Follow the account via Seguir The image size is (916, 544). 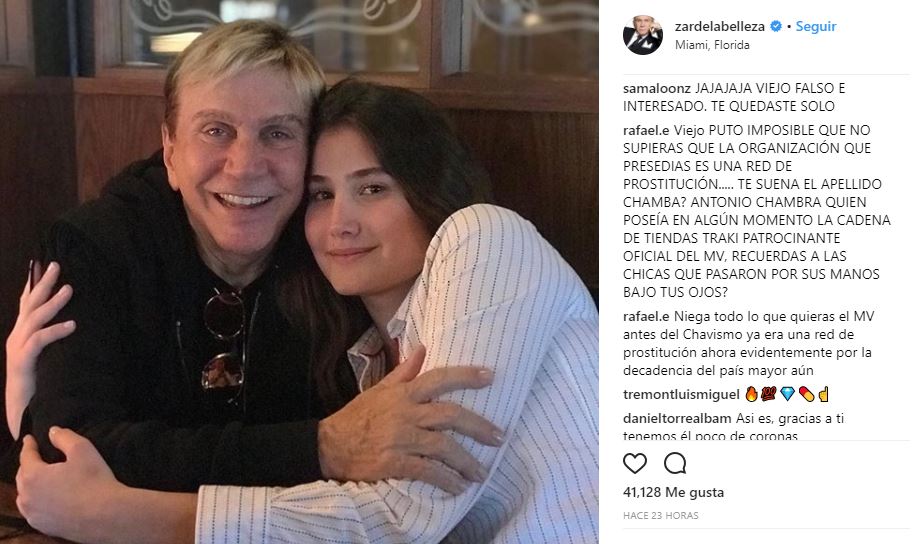point(816,26)
